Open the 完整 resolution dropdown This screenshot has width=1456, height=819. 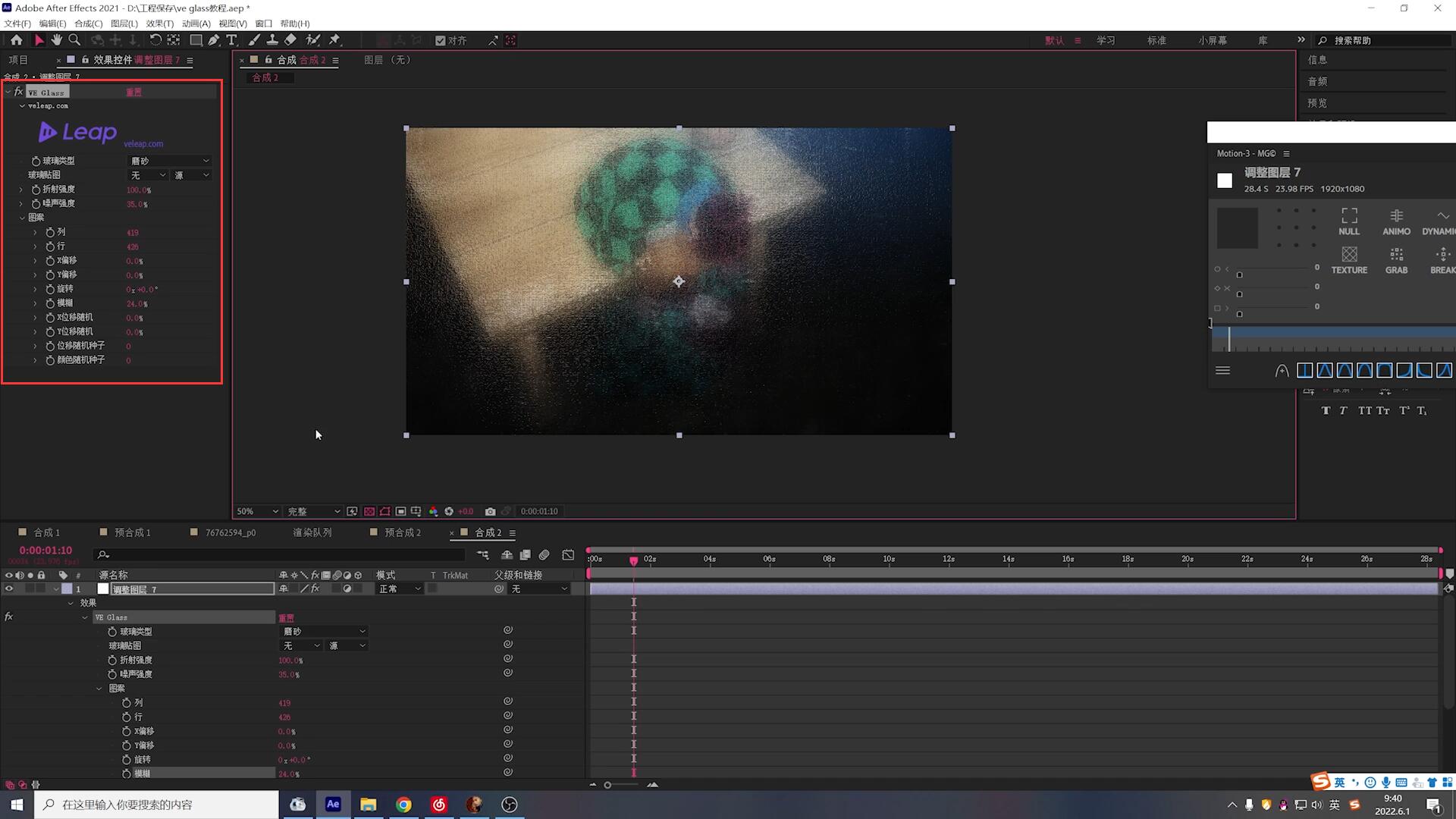click(314, 512)
